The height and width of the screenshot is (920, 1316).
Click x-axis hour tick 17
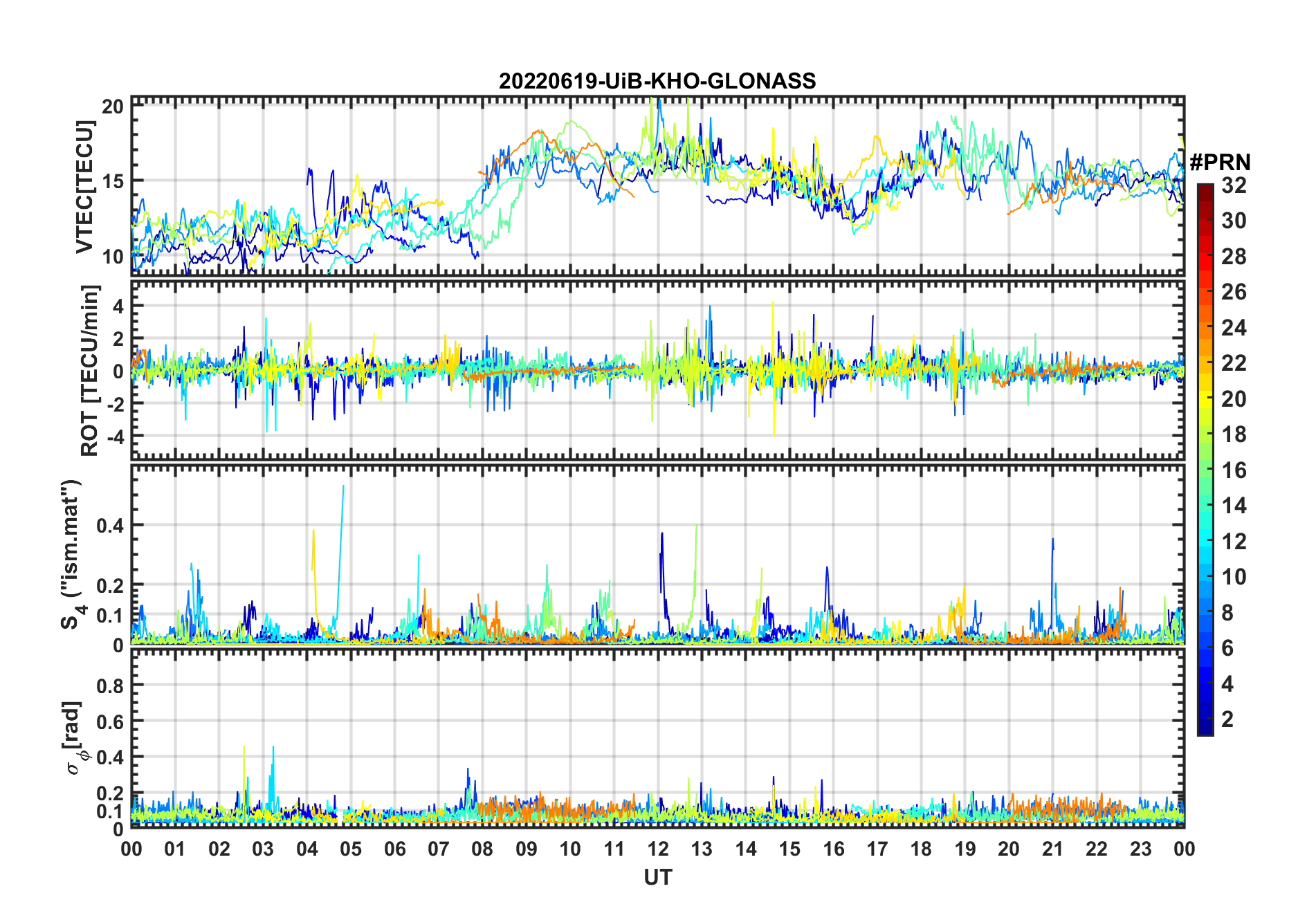coord(877,849)
